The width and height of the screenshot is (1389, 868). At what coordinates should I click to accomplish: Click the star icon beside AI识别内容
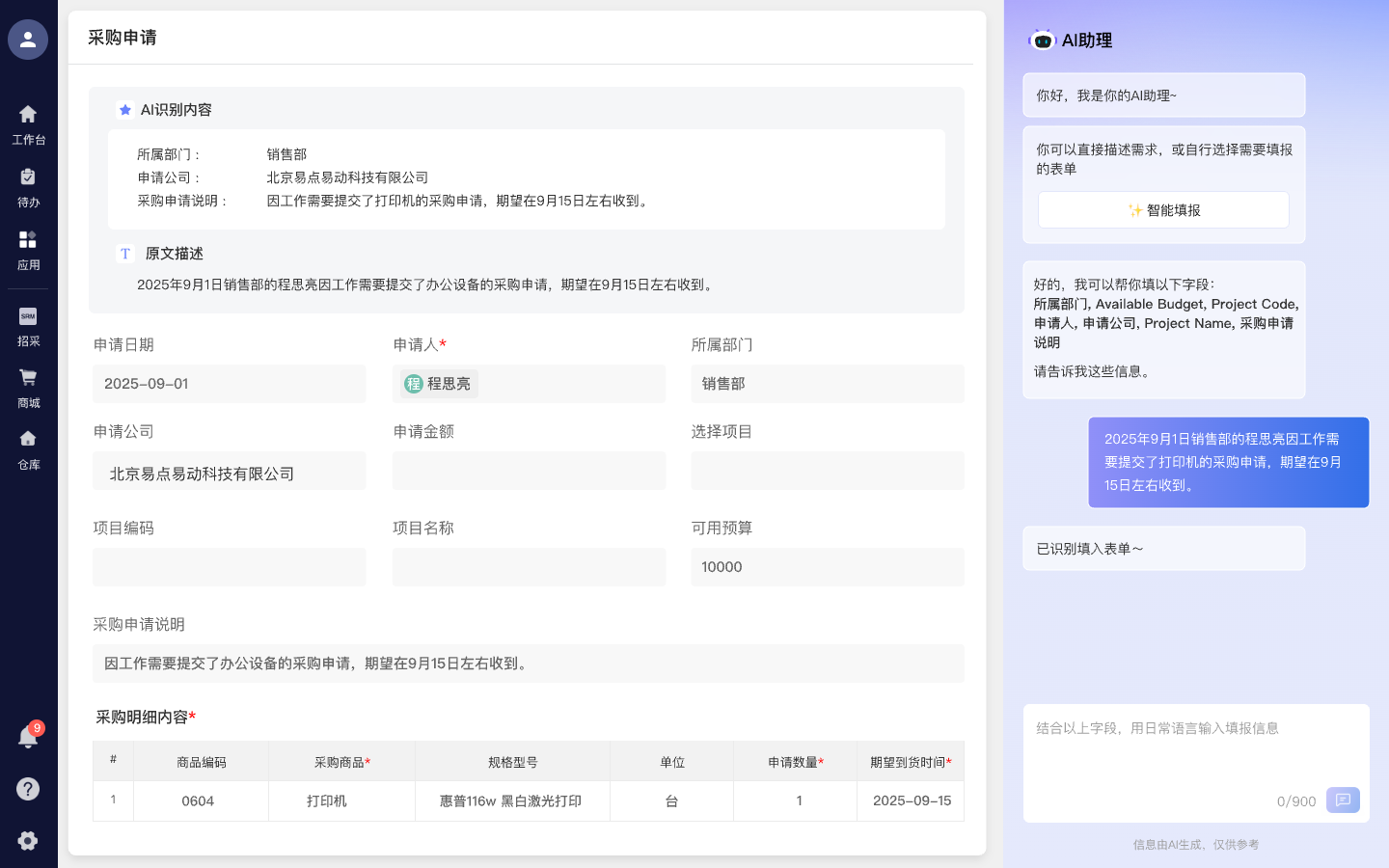point(125,109)
